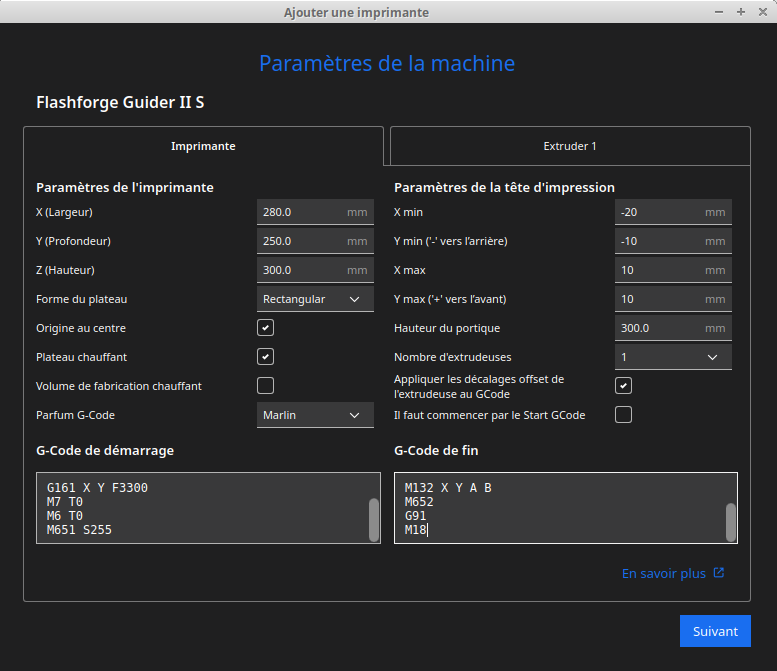Click the Y (Profondeur) field showing 250.0

315,241
